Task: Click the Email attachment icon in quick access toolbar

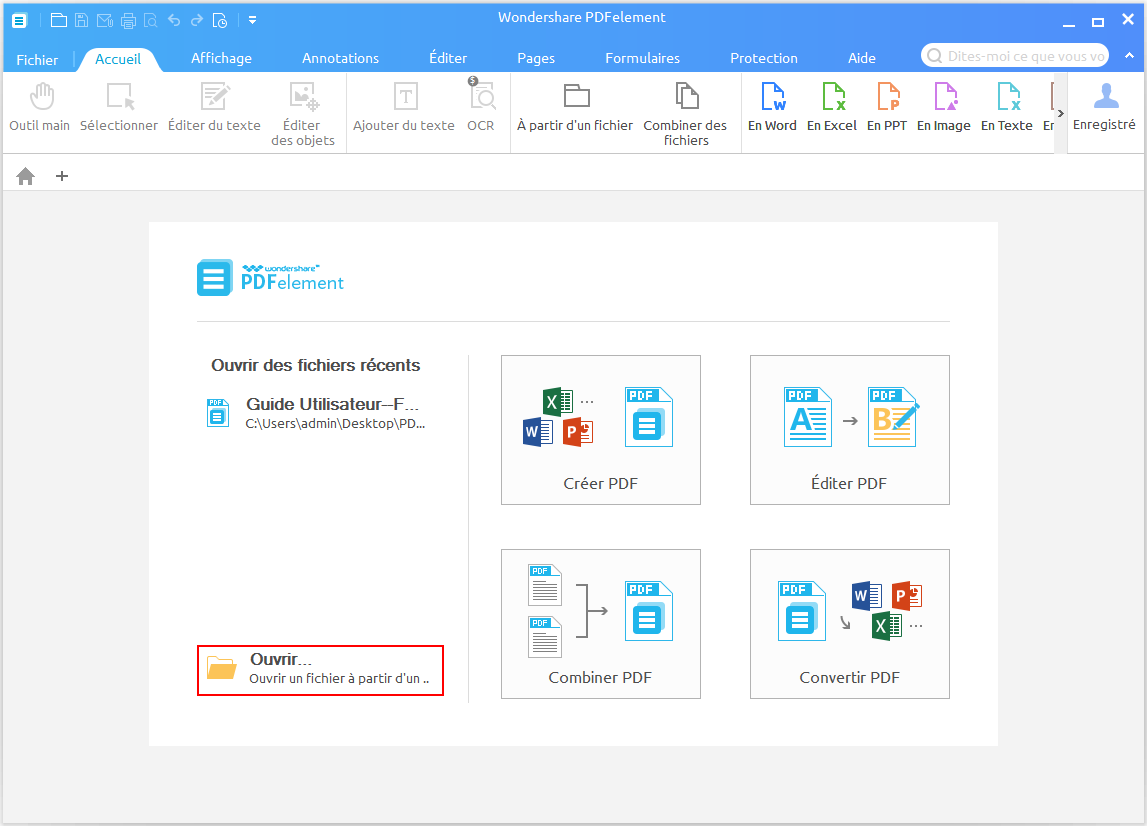Action: pos(105,20)
